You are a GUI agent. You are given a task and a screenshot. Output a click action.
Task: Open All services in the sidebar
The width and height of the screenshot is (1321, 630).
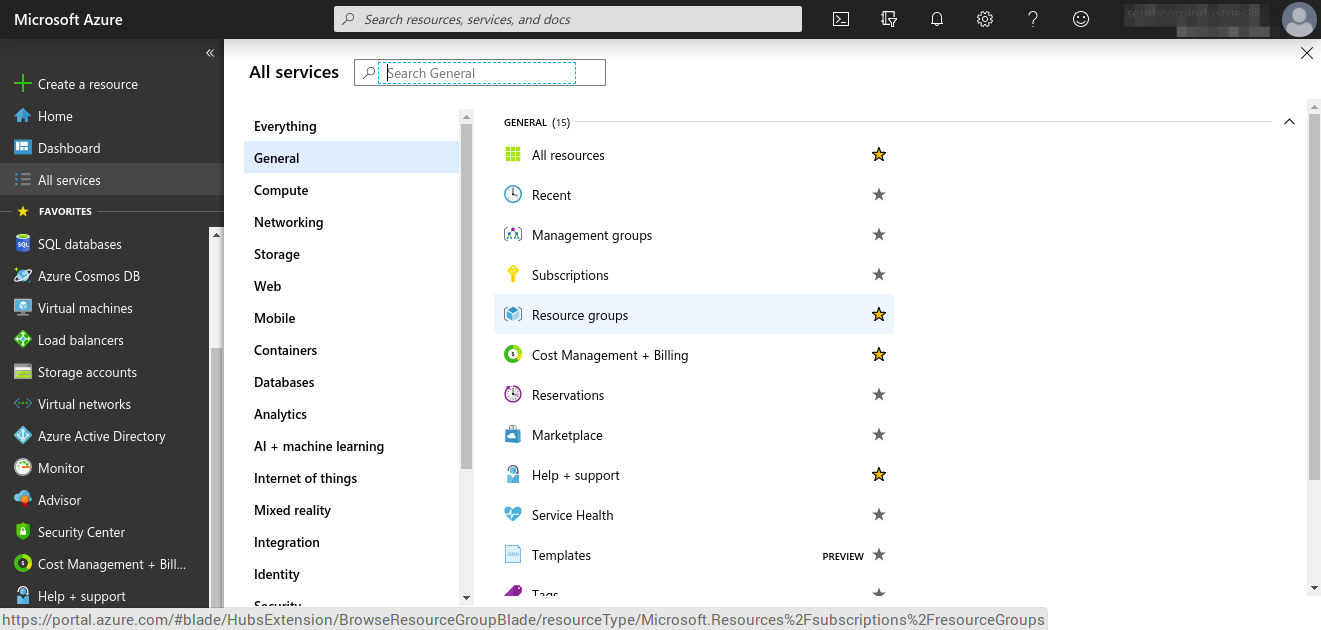[111, 180]
